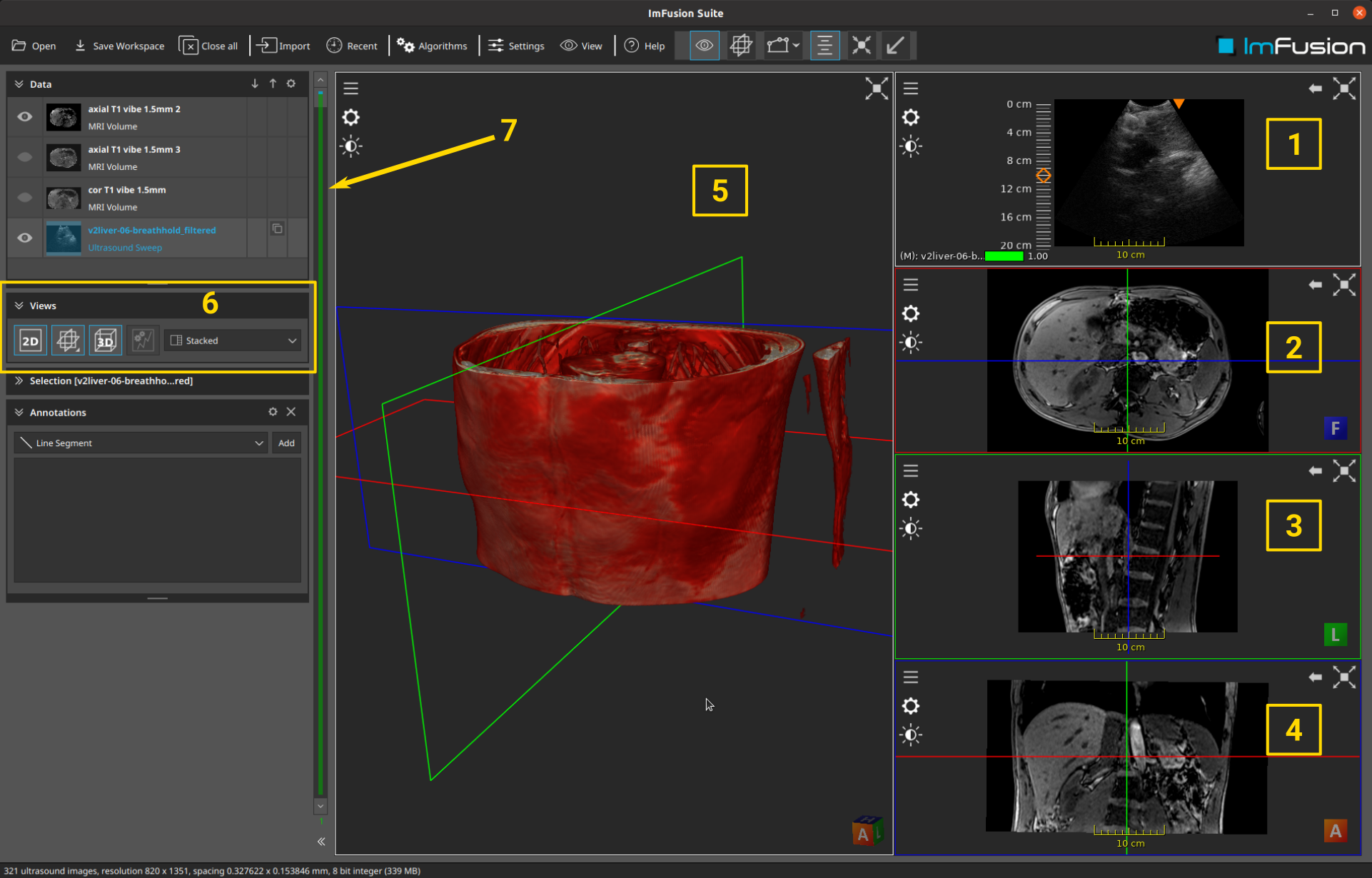Screen dimensions: 1372x878
Task: Collapse the Annotations panel
Action: pyautogui.click(x=19, y=413)
